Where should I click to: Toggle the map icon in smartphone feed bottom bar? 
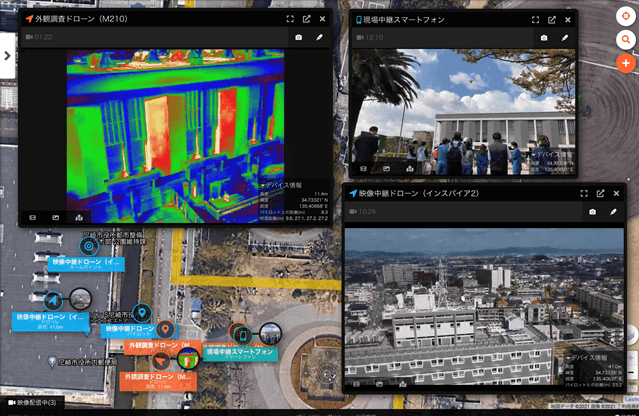tap(410, 169)
